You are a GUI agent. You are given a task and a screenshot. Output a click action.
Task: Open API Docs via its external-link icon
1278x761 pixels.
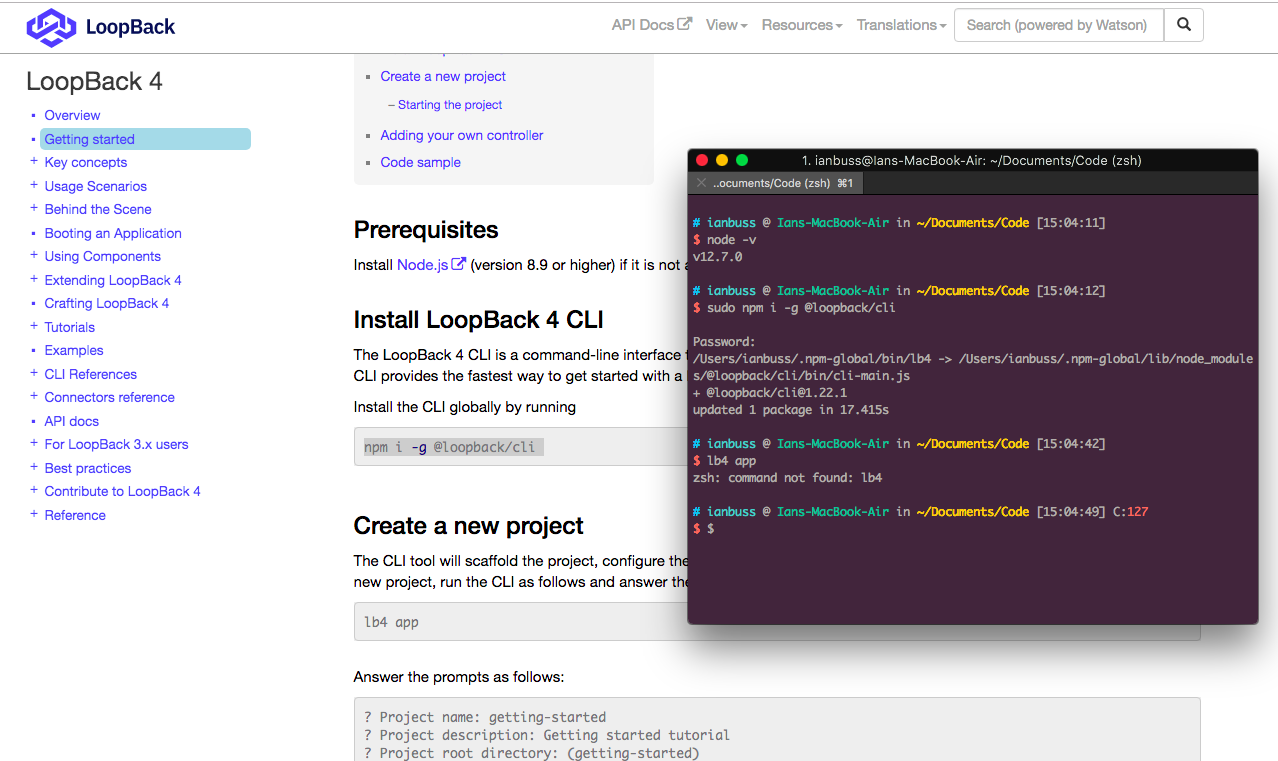coord(683,24)
